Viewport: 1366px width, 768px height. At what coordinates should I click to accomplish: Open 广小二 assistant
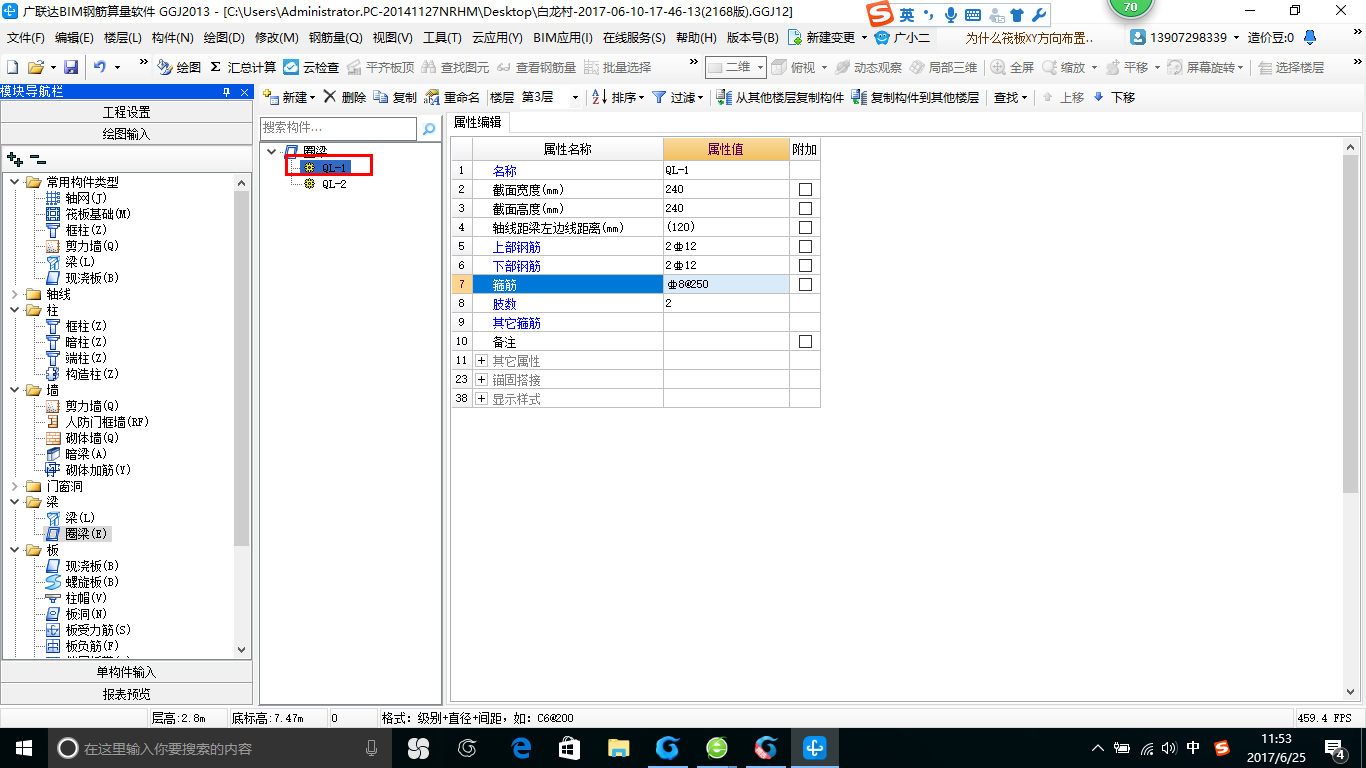click(903, 37)
